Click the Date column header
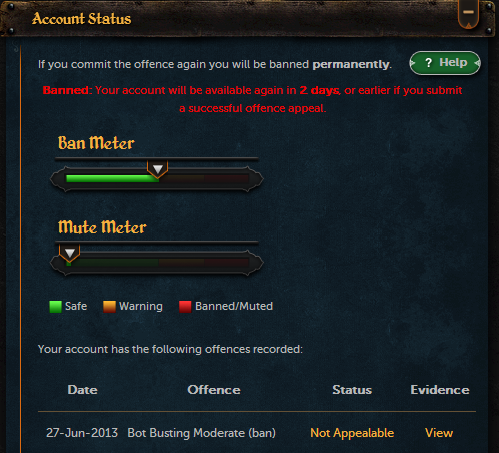 82,390
